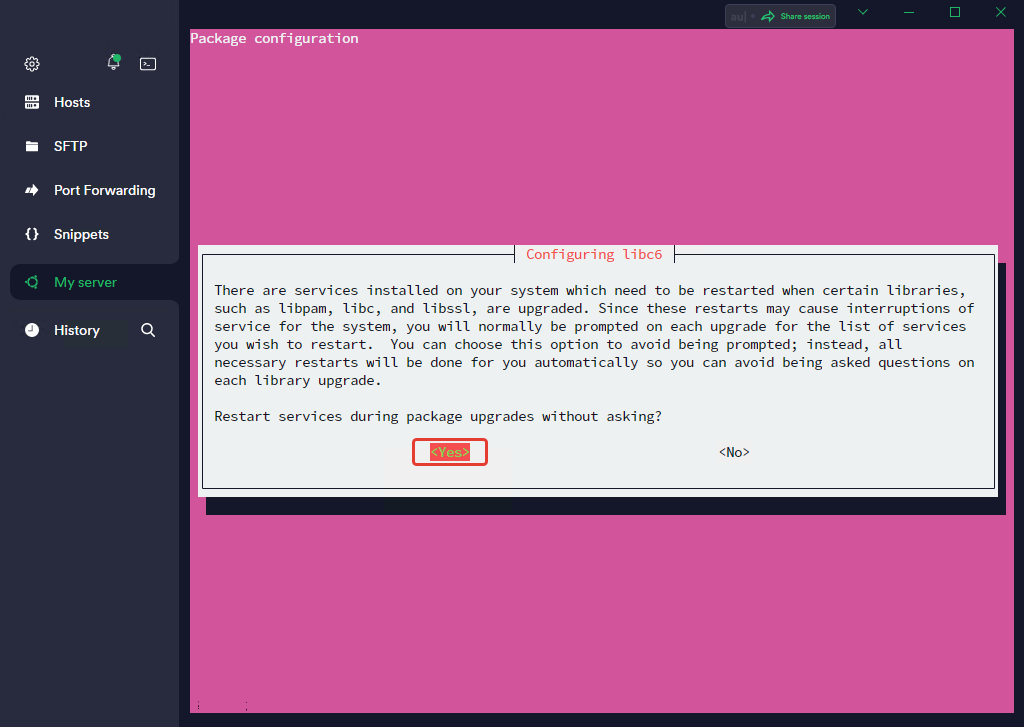This screenshot has height=727, width=1024.
Task: Close the Termius window
Action: [x=1000, y=12]
